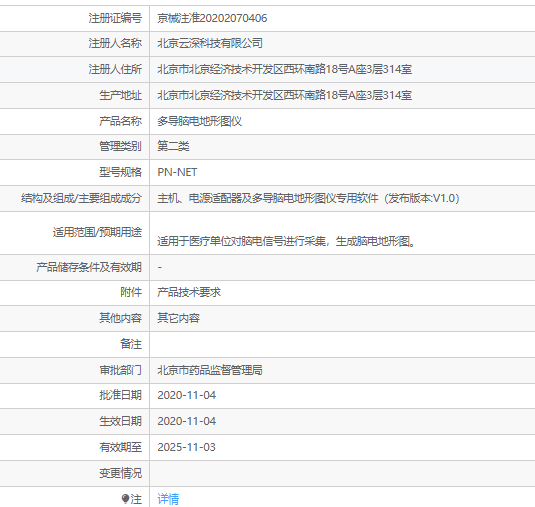Click the 备注 label cell
The height and width of the screenshot is (507, 535).
(74, 344)
